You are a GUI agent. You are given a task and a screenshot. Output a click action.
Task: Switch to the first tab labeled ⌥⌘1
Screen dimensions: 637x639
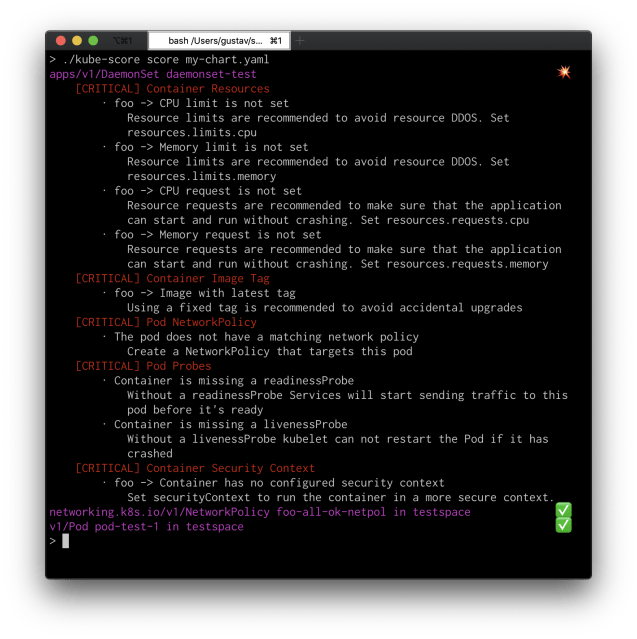tap(124, 40)
